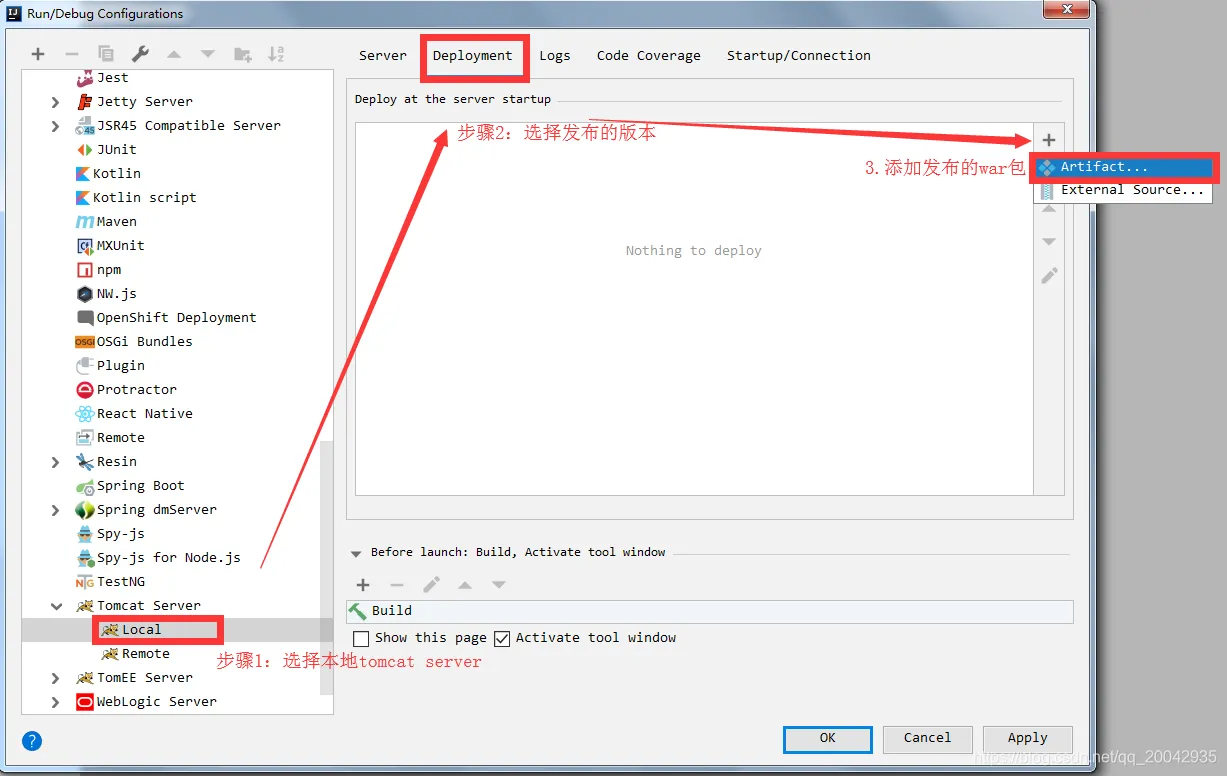Screen dimensions: 1227x776
Task: Remove the selected Before launch task
Action: tap(397, 585)
